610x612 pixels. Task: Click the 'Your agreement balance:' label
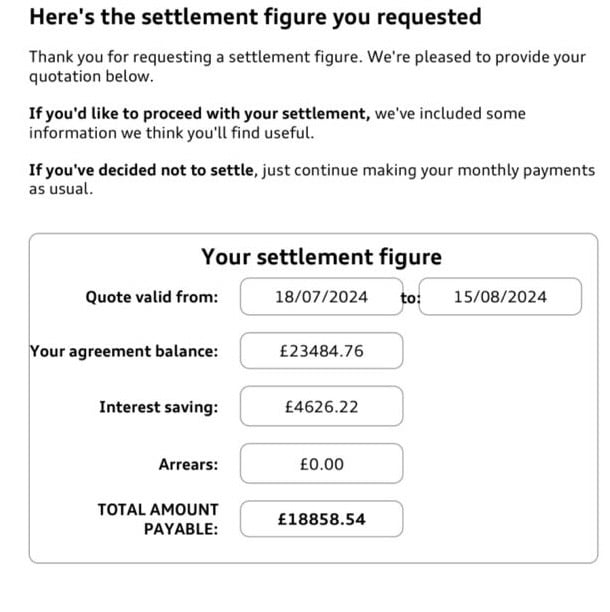point(124,351)
